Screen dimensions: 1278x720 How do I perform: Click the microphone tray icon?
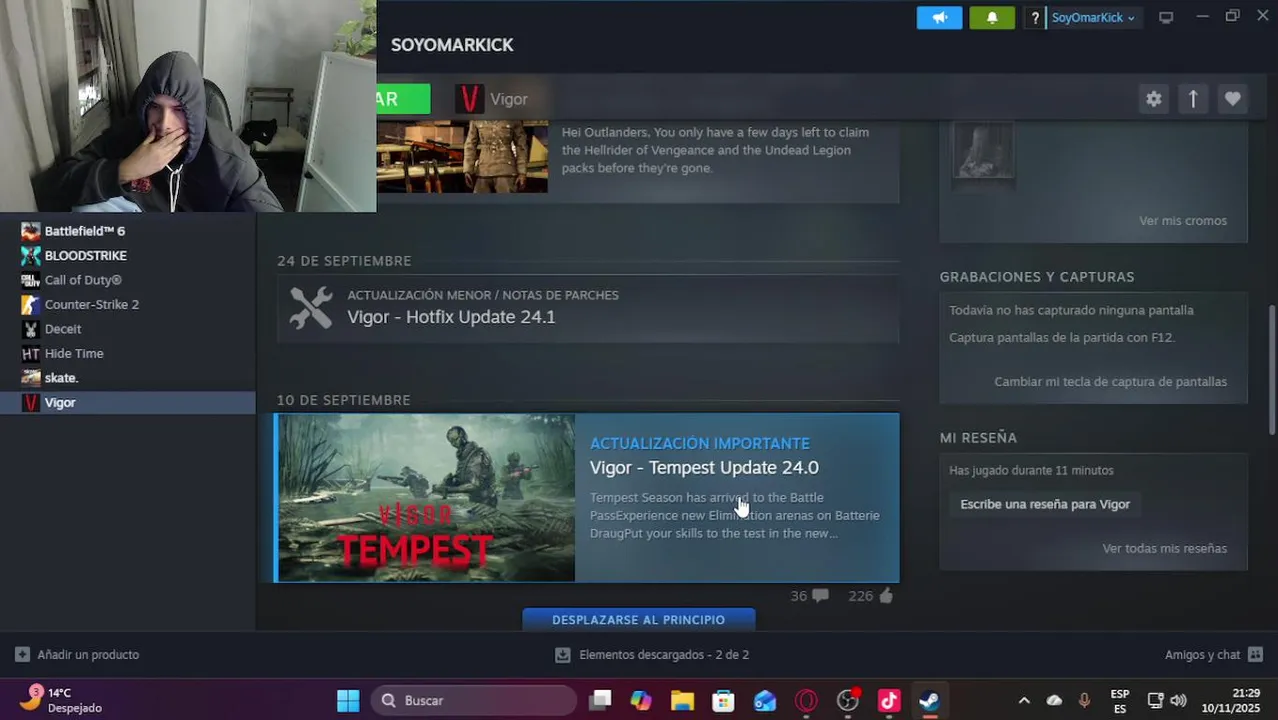click(x=1084, y=701)
